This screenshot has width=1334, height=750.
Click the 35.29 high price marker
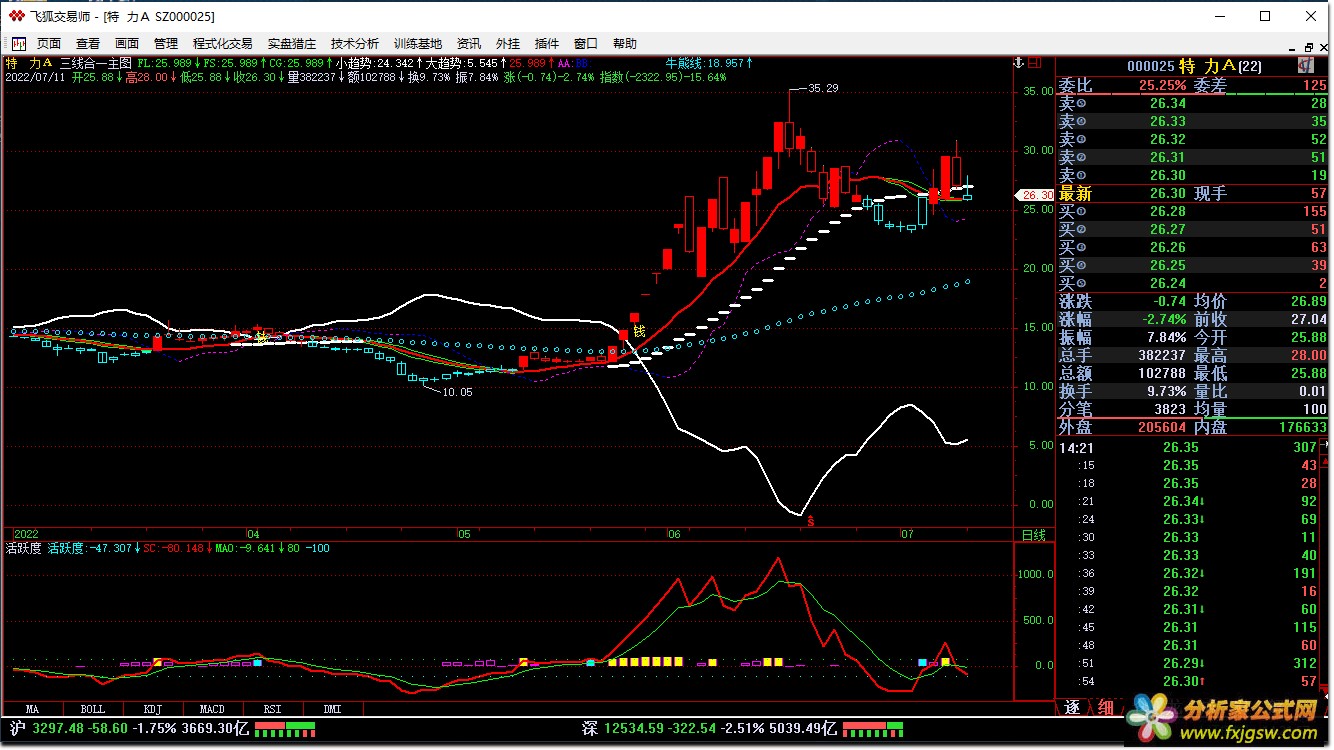click(823, 88)
